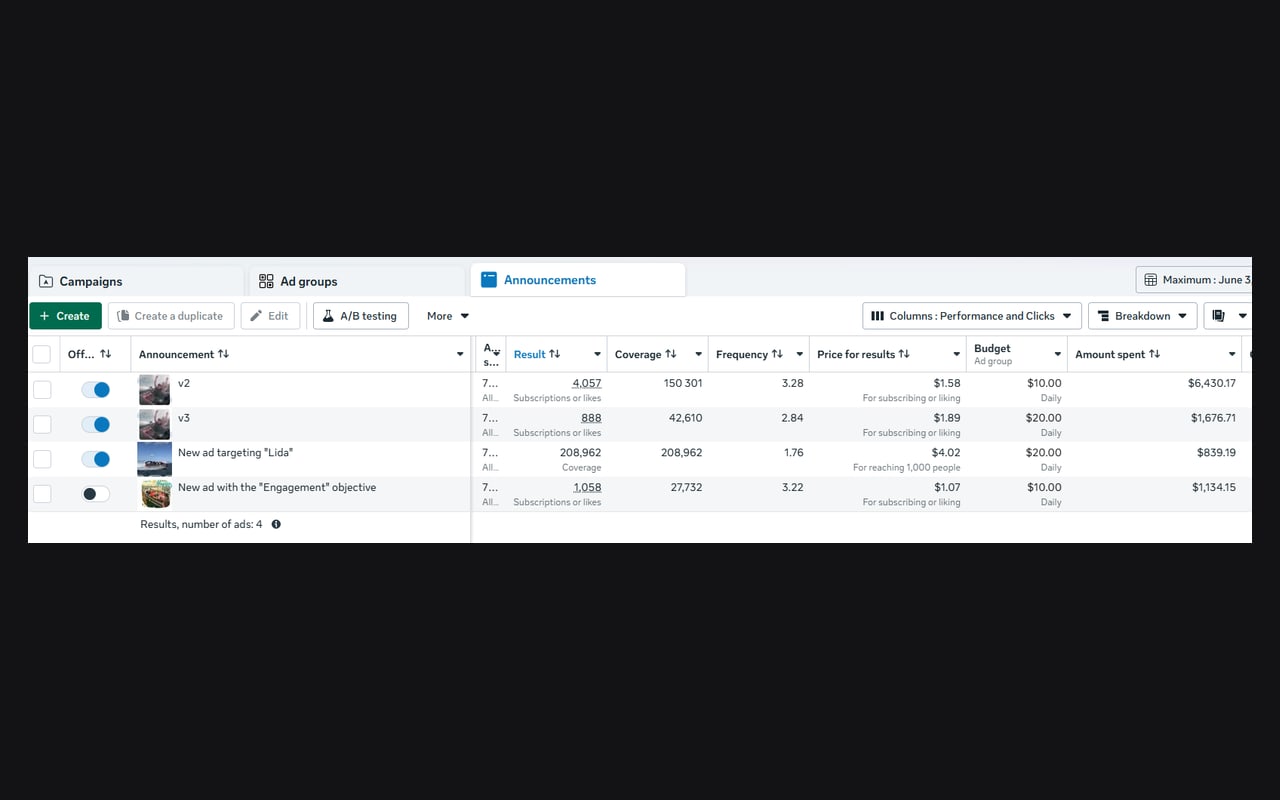This screenshot has height=800, width=1280.
Task: Open the 4,057 results link for v2
Action: pos(587,383)
